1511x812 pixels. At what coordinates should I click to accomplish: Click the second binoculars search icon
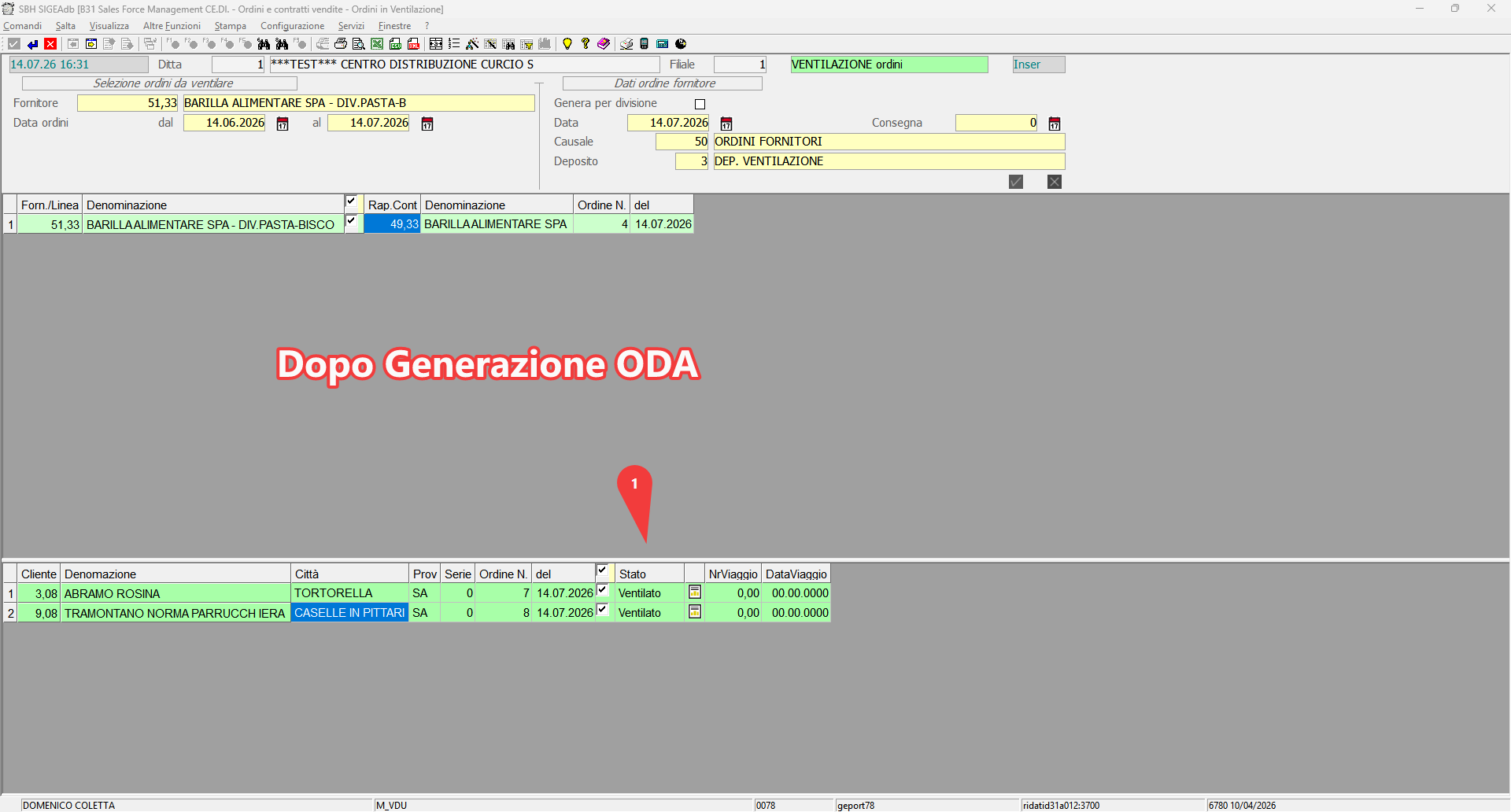282,44
